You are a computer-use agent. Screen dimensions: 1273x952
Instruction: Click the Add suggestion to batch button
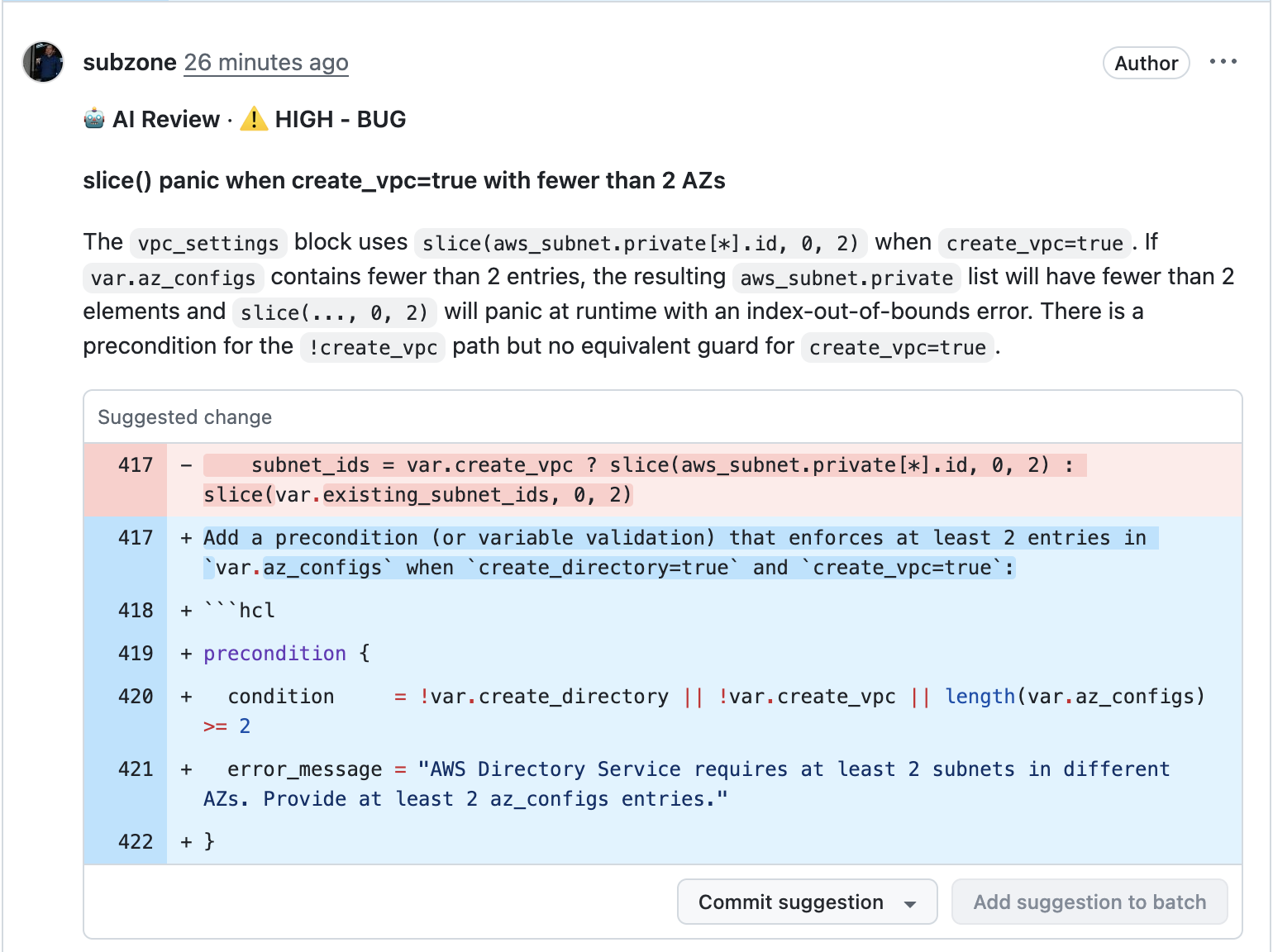click(x=1089, y=902)
